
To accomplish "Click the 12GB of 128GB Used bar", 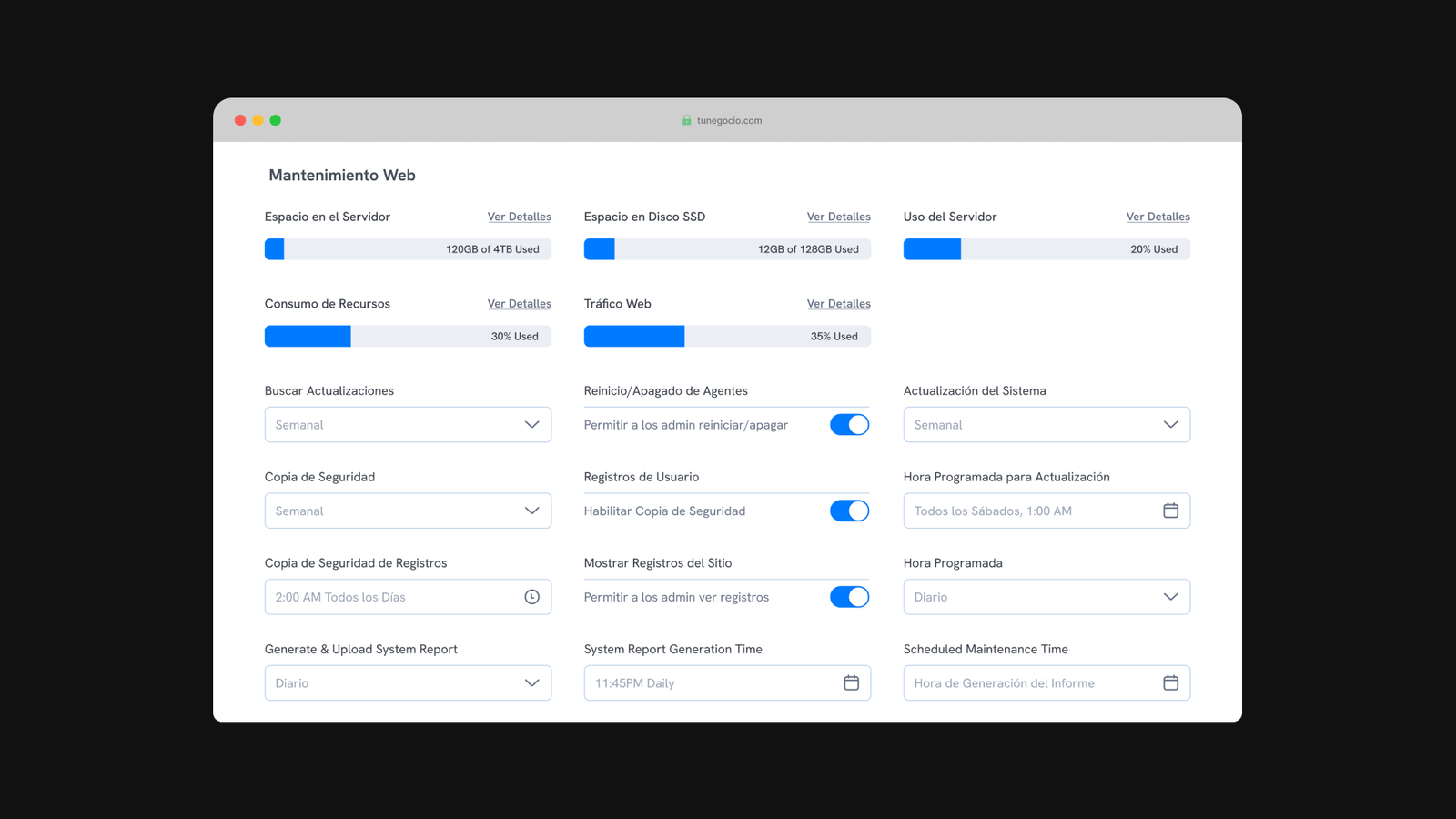I will point(727,249).
